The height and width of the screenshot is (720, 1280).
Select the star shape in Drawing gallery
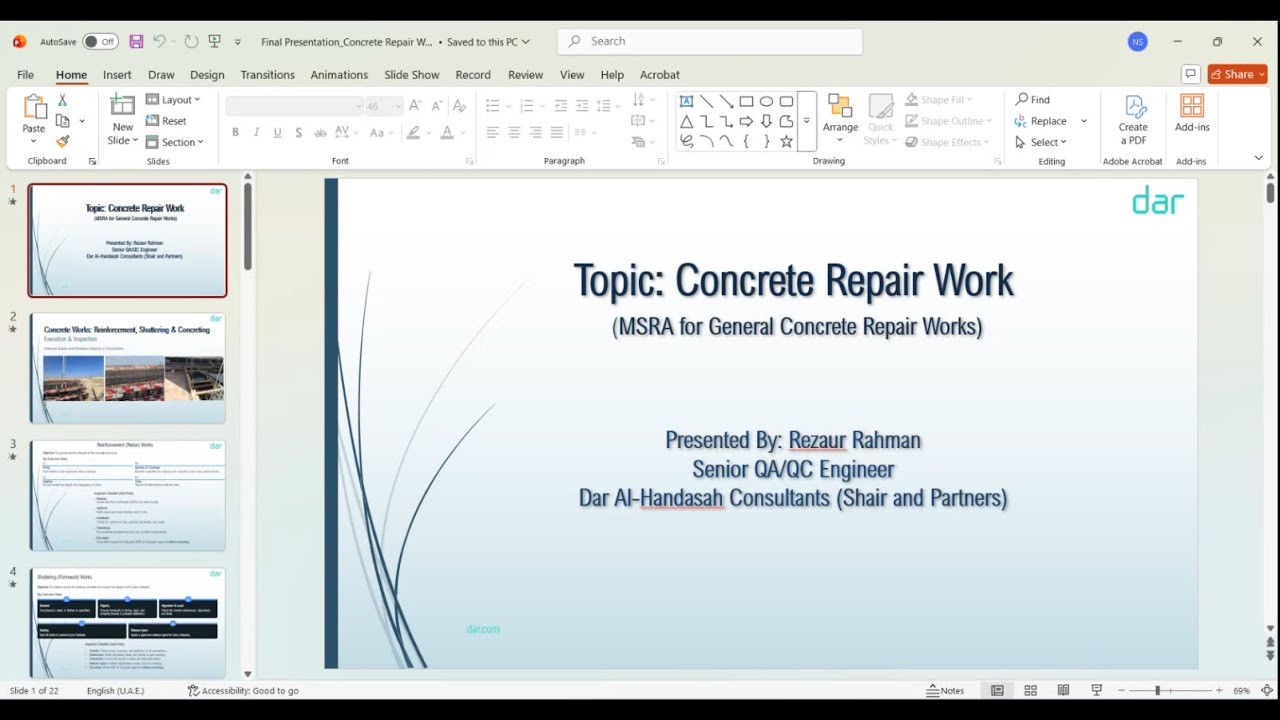pos(786,142)
